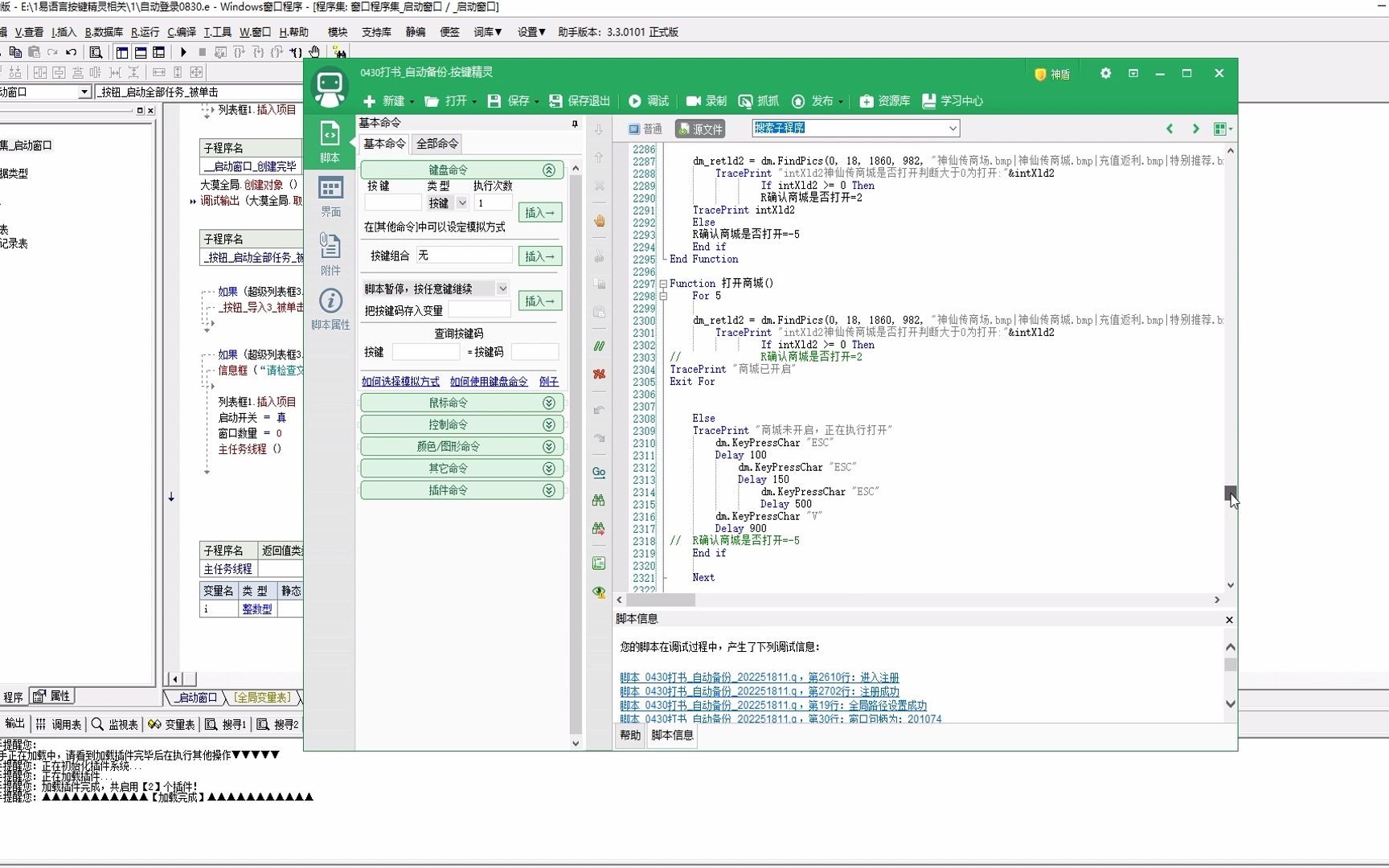This screenshot has width=1389, height=868.
Task: Click the binoculars find-and-replace icon
Action: pos(599,529)
